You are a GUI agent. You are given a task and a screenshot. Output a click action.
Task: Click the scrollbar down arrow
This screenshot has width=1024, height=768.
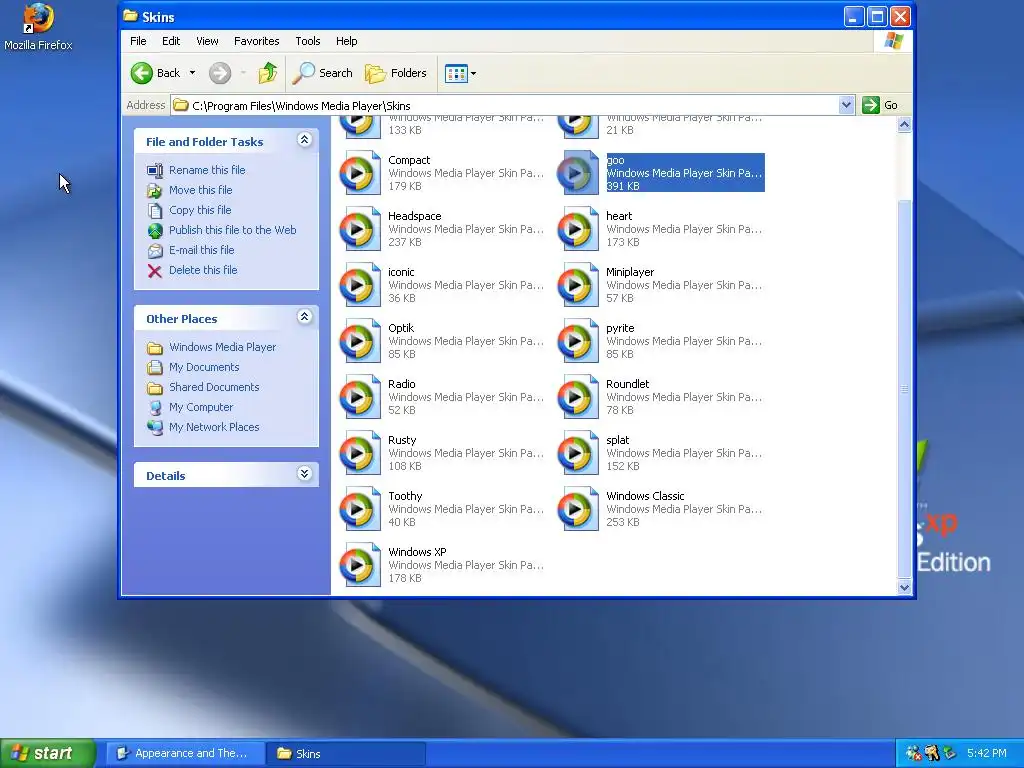coord(904,586)
